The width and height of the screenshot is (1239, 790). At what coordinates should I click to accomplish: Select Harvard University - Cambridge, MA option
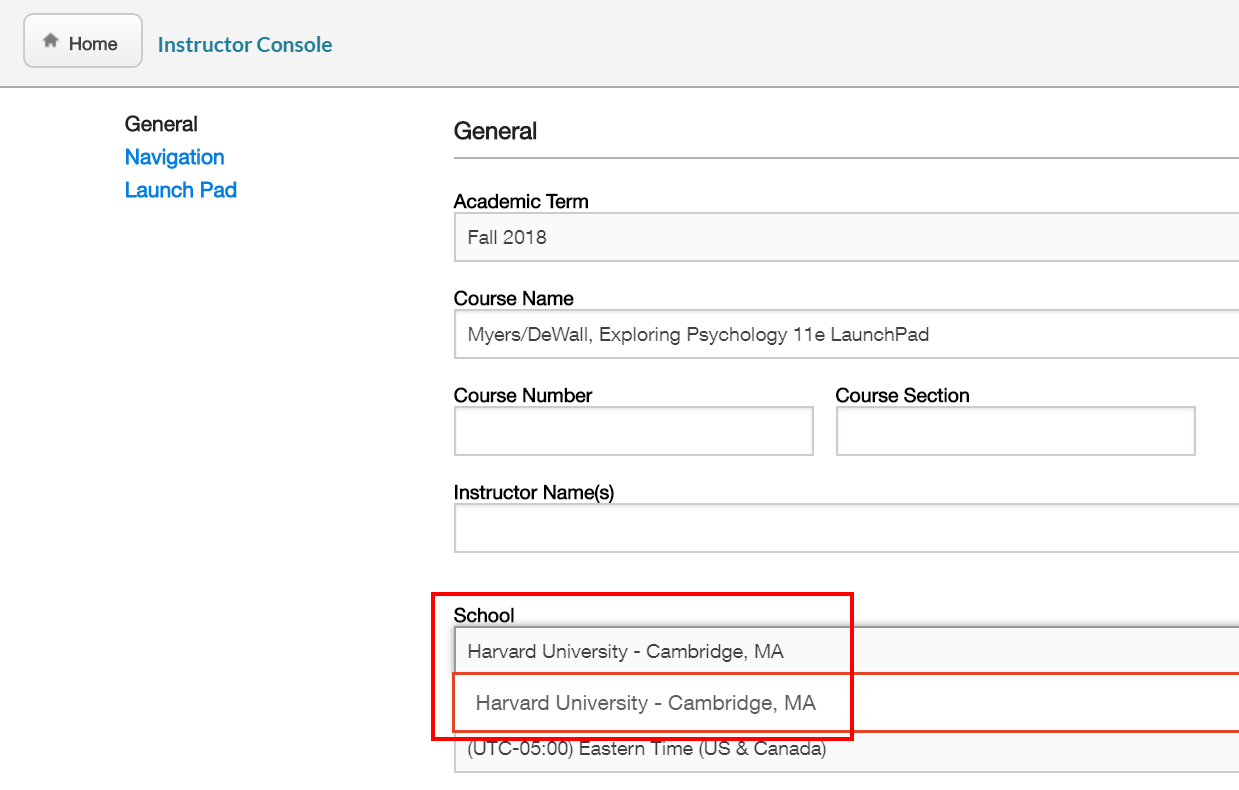[x=650, y=703]
